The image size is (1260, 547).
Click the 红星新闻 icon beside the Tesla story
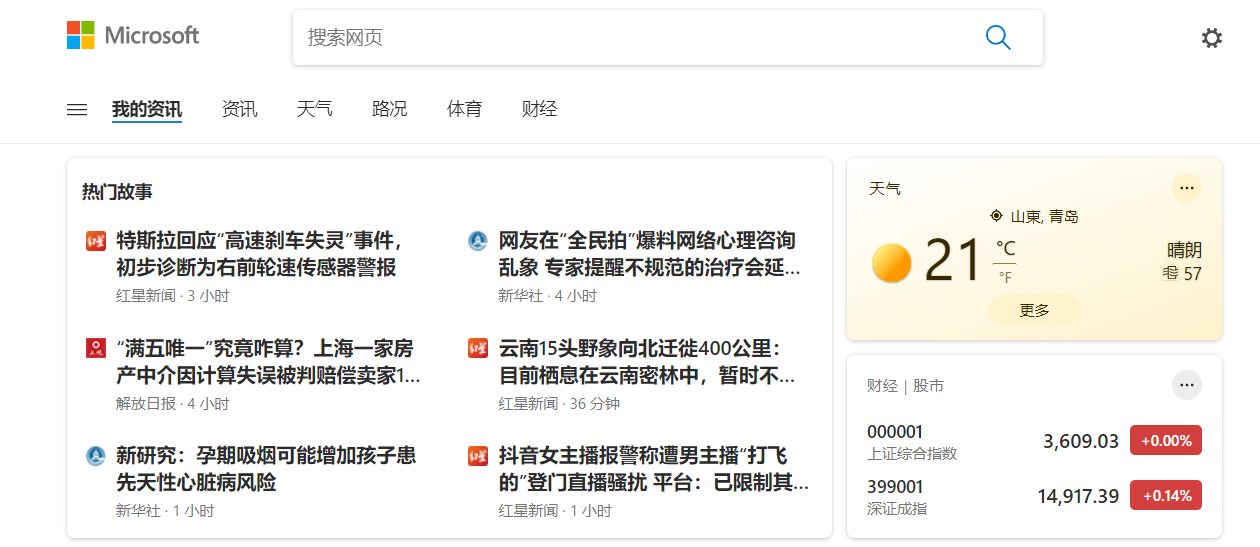[96, 241]
